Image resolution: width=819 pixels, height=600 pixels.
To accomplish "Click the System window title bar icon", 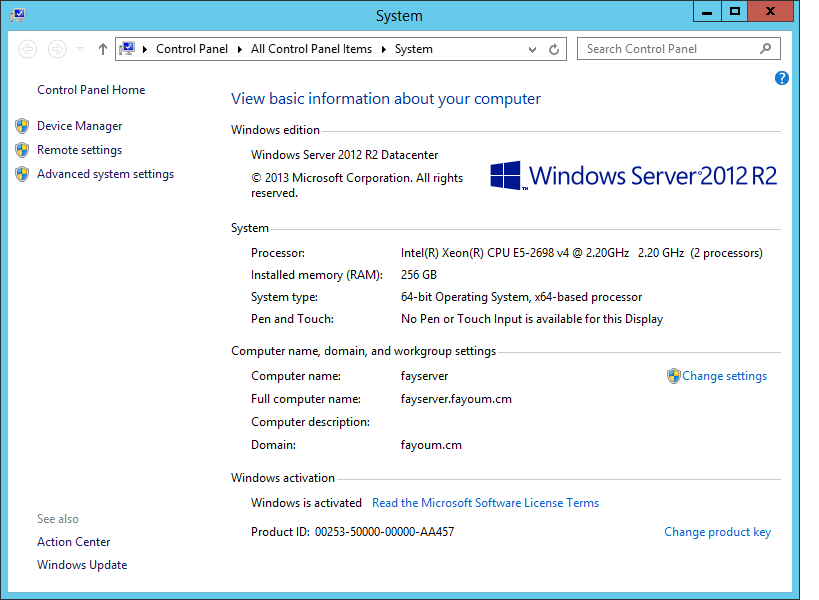I will pyautogui.click(x=18, y=14).
